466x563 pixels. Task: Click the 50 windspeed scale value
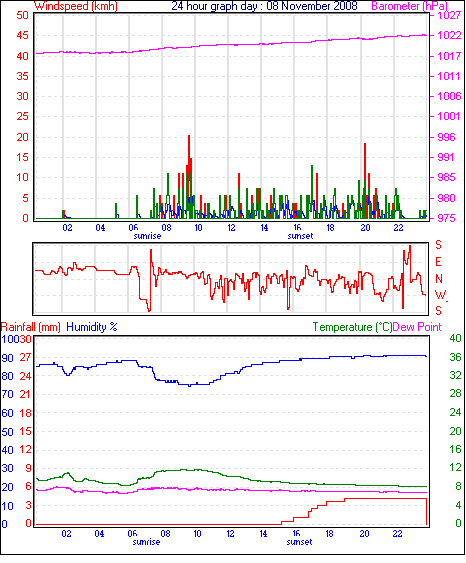pos(22,15)
